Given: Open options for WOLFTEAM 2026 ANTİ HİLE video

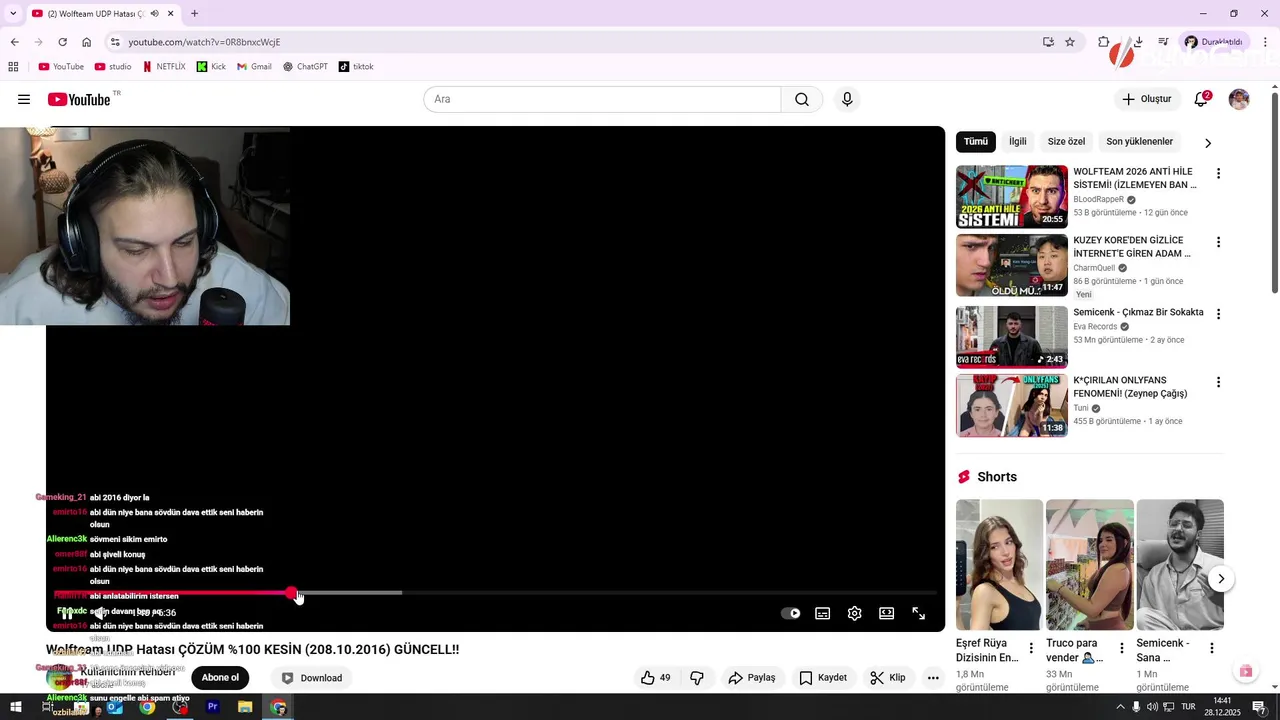Looking at the screenshot, I should (1218, 174).
